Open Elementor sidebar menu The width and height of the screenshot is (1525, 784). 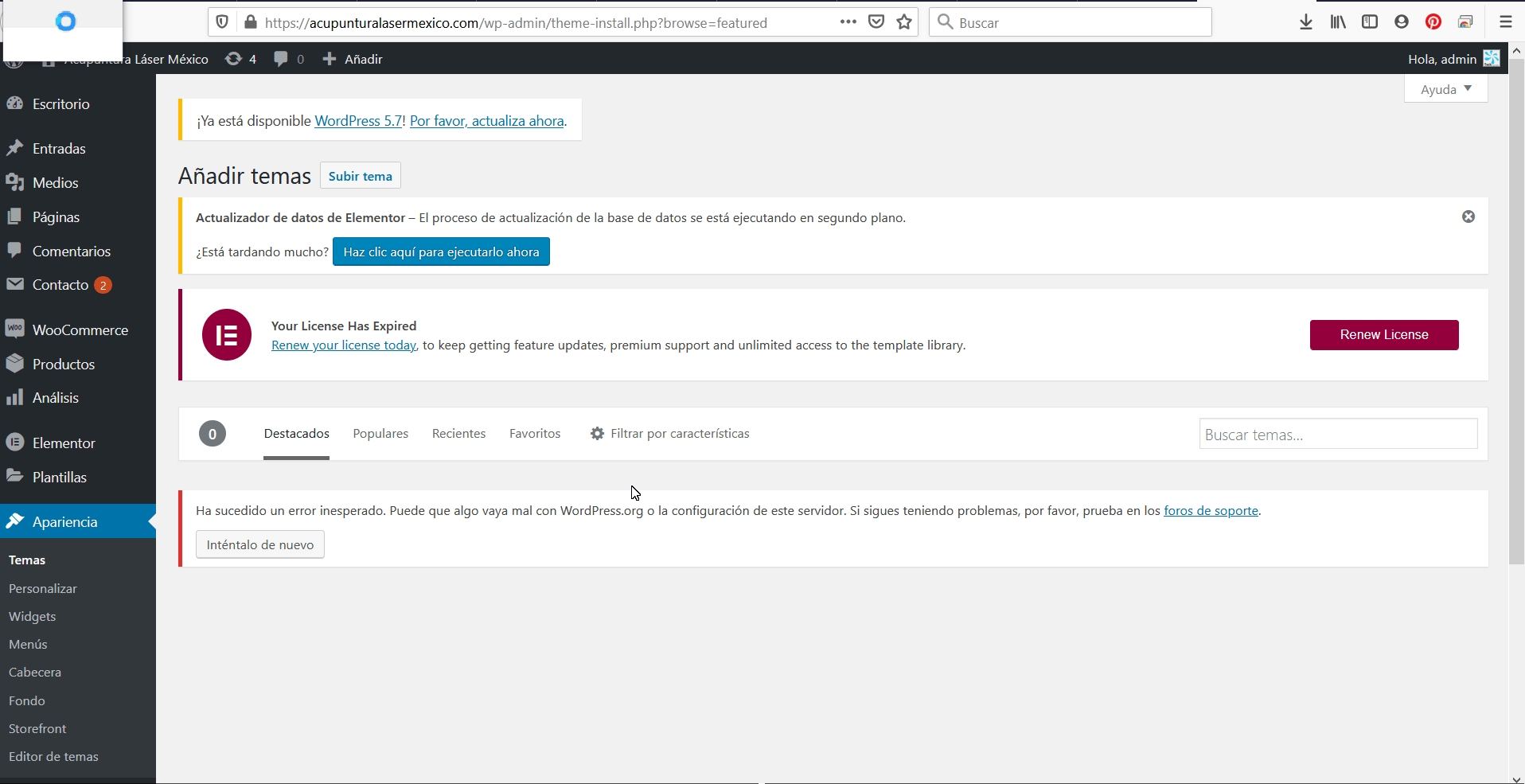click(x=78, y=443)
